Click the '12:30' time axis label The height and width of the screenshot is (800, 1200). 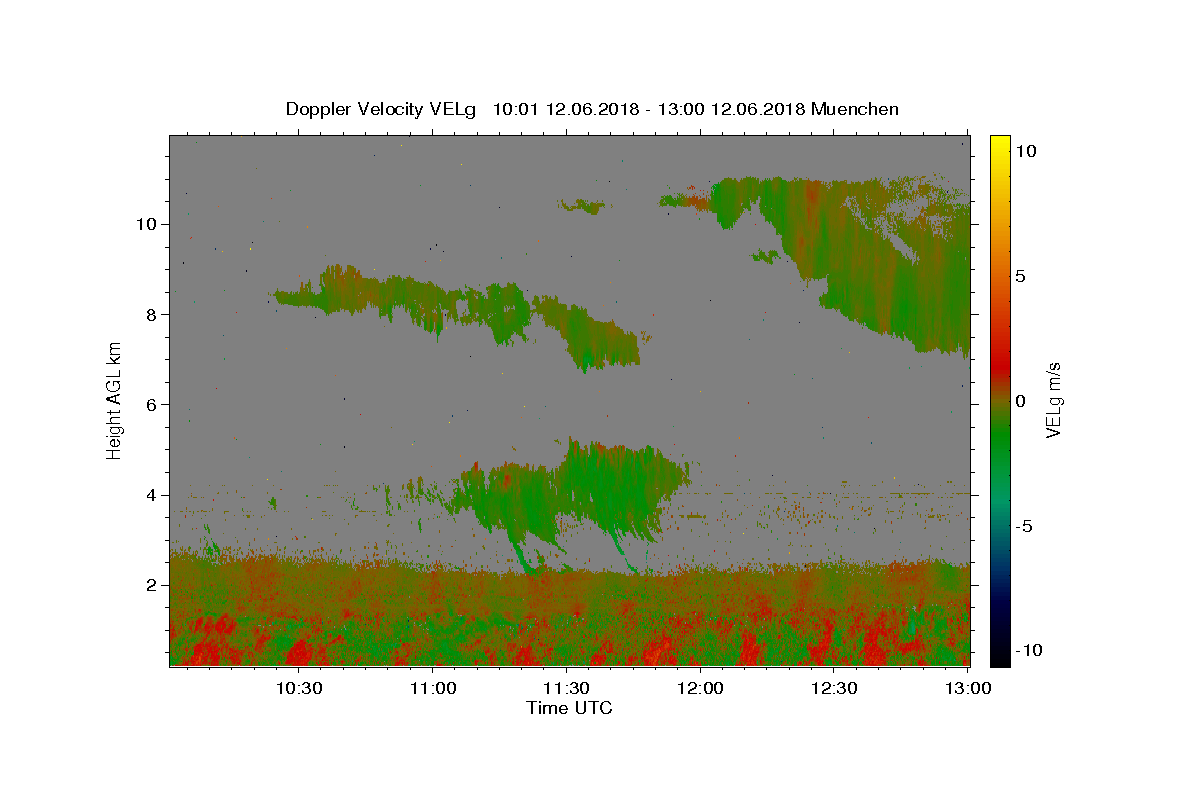pyautogui.click(x=834, y=688)
